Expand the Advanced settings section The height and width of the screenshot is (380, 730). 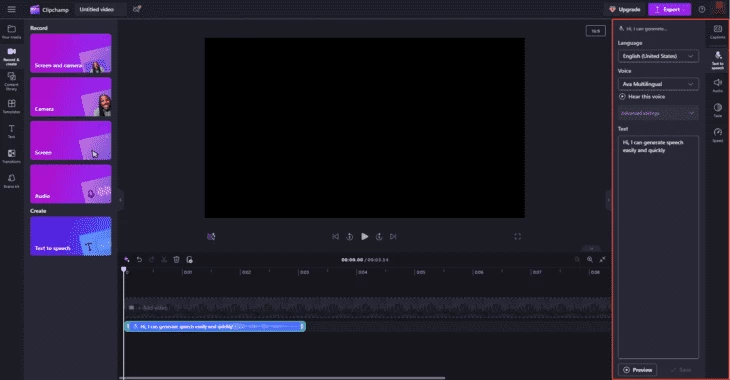(658, 113)
